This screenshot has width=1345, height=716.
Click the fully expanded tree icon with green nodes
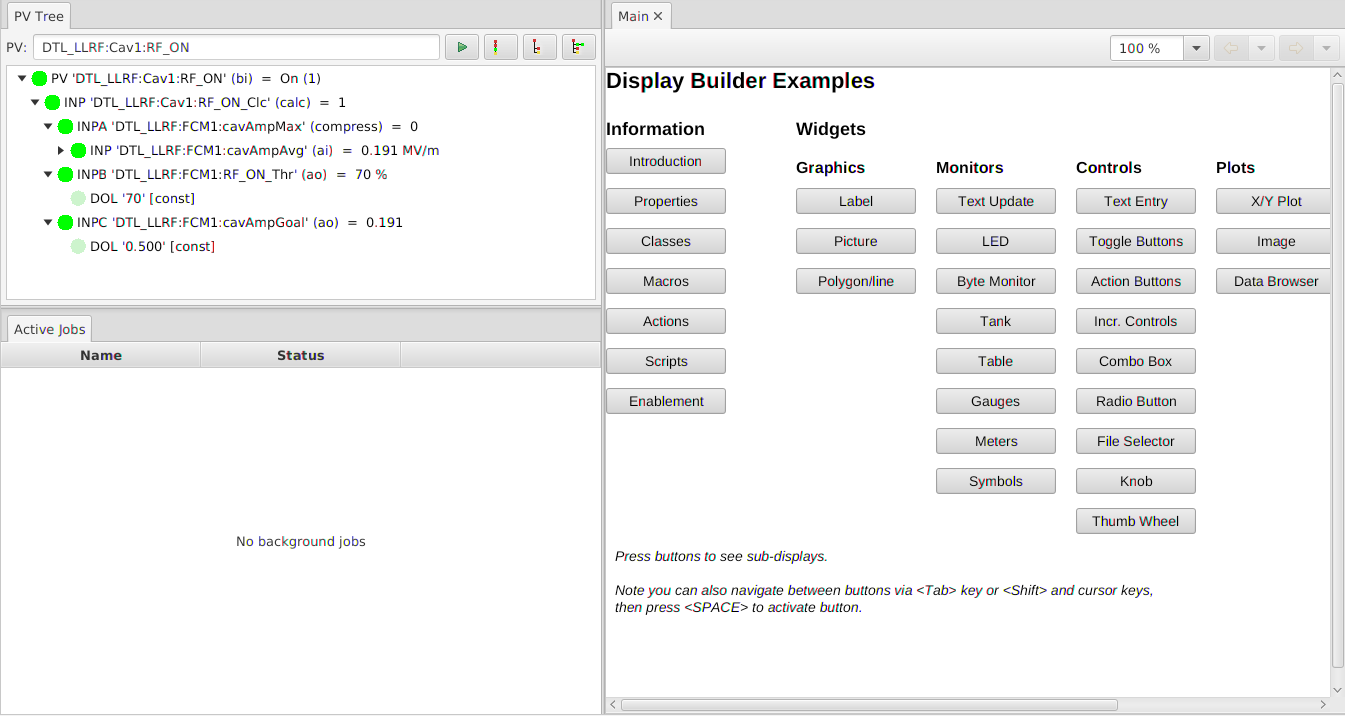(x=578, y=47)
